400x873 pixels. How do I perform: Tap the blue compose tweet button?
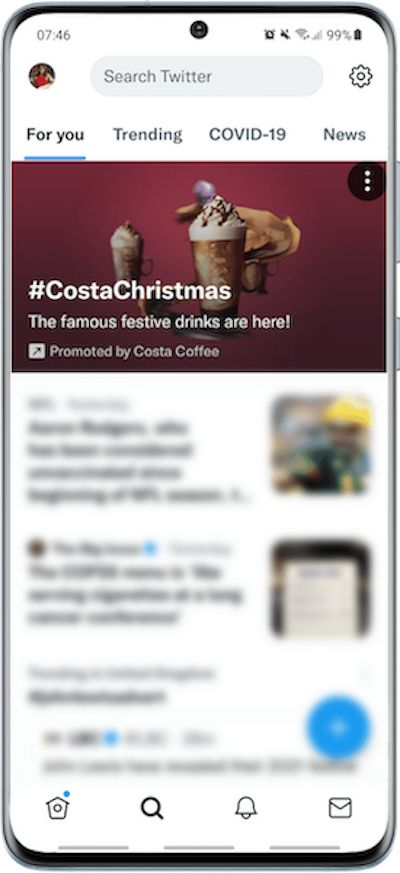[x=338, y=728]
